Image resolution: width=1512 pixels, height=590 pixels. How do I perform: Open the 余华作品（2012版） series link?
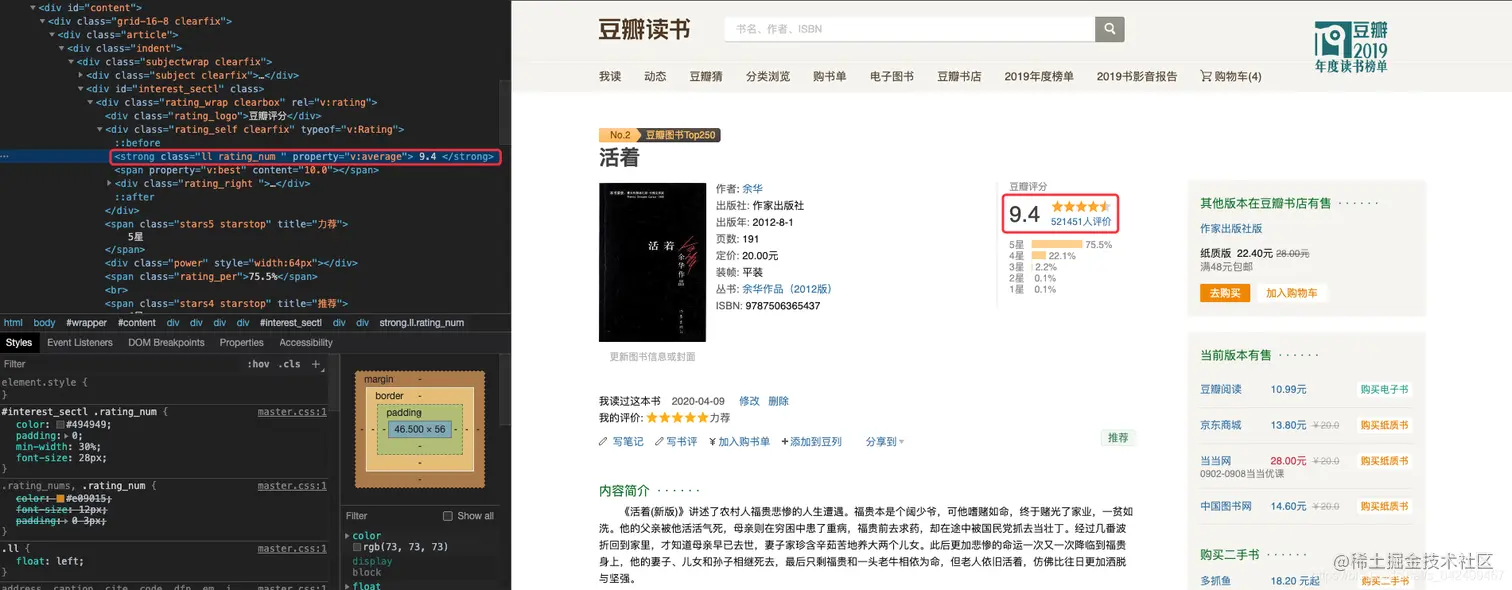pos(786,289)
